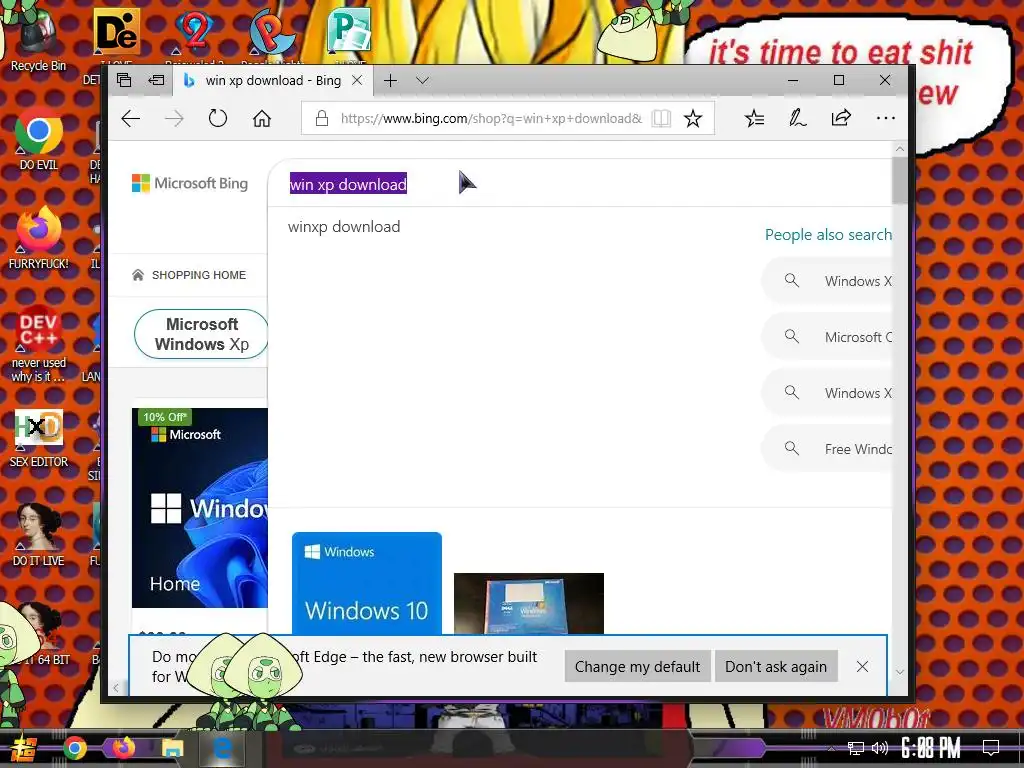The height and width of the screenshot is (768, 1024).
Task: Open the People also search heading
Action: pos(828,234)
